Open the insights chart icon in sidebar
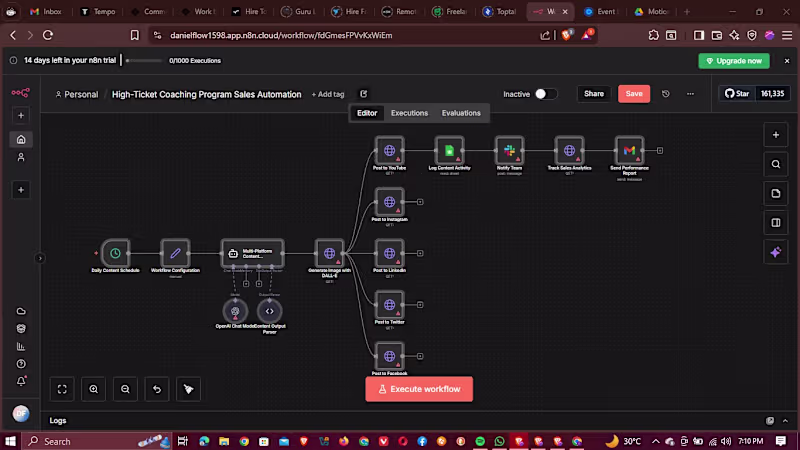800x450 pixels. (x=21, y=346)
